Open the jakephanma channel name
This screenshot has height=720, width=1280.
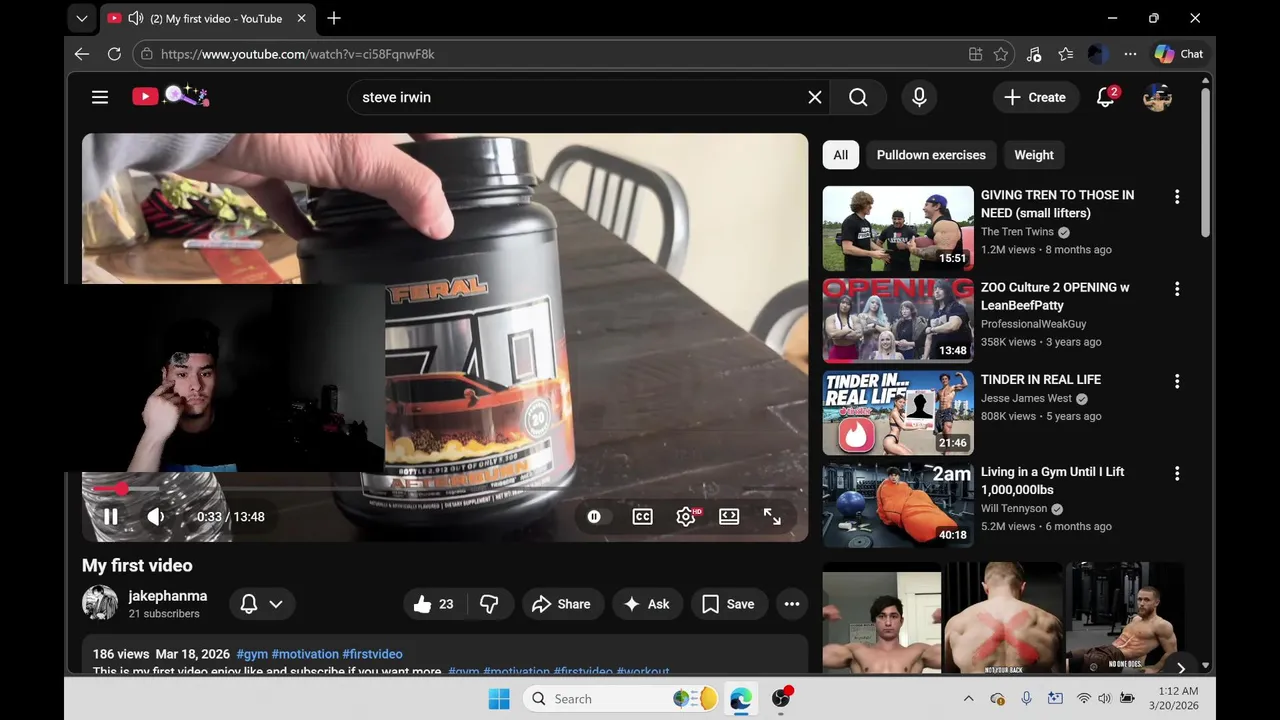tap(168, 596)
